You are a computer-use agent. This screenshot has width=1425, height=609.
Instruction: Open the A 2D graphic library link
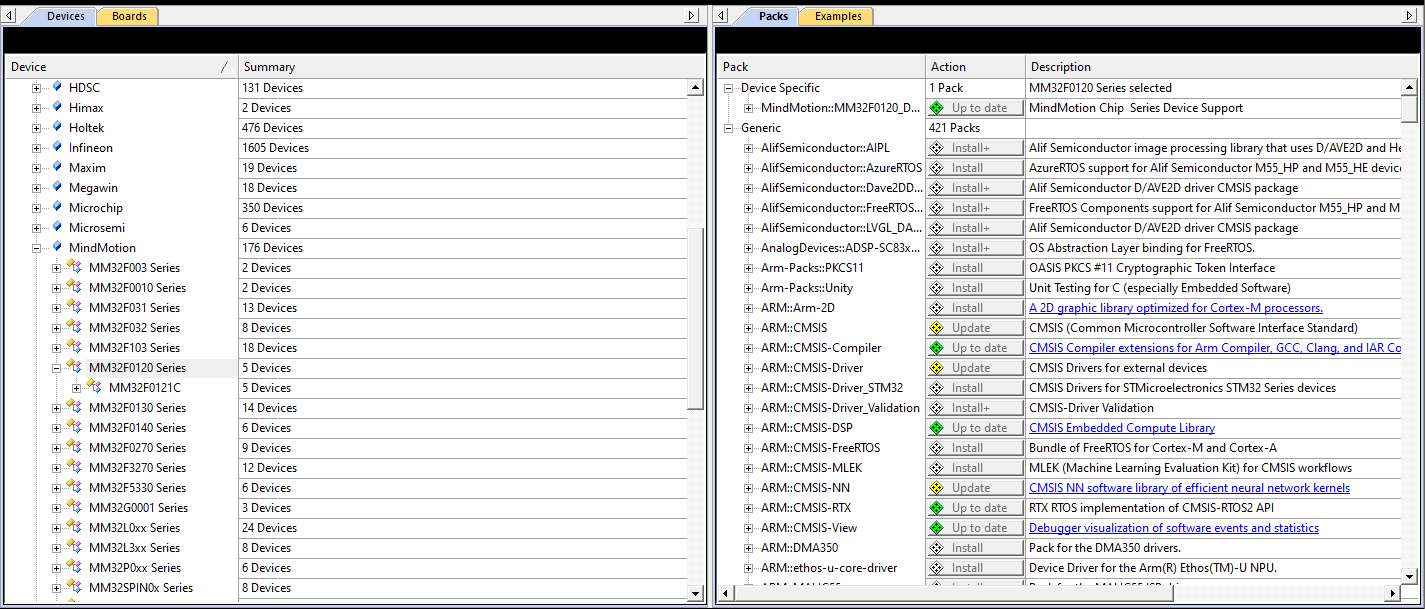click(1175, 308)
